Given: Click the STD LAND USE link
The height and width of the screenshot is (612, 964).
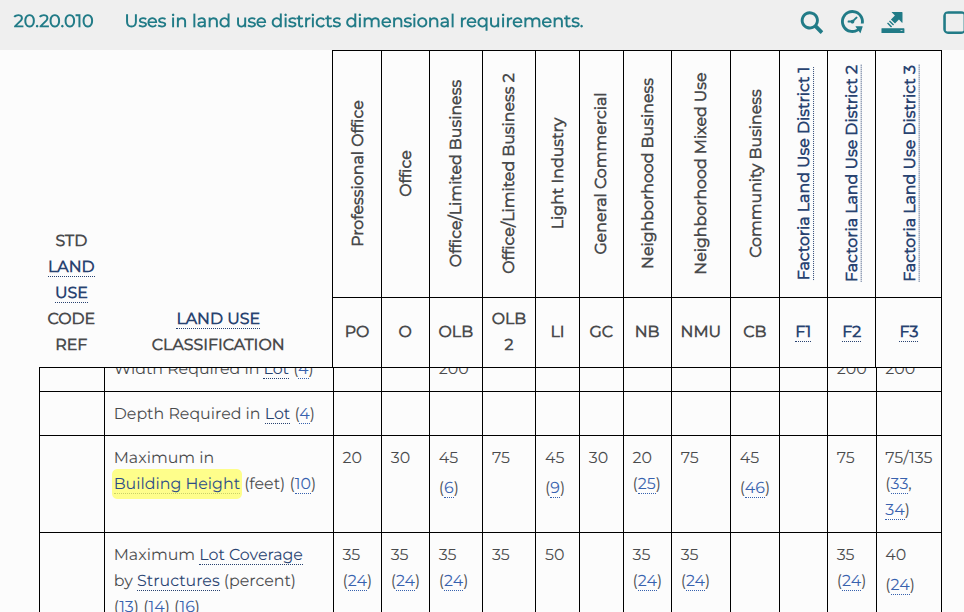Looking at the screenshot, I should tap(71, 267).
